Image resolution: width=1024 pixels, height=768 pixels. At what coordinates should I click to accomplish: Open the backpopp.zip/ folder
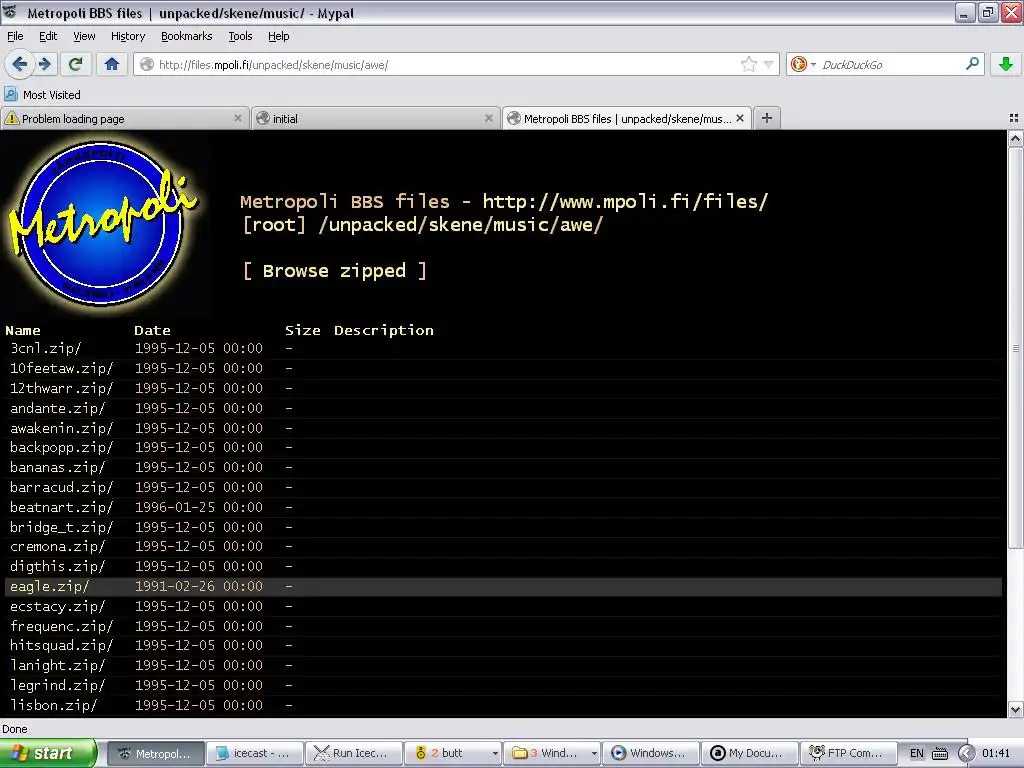click(x=61, y=447)
